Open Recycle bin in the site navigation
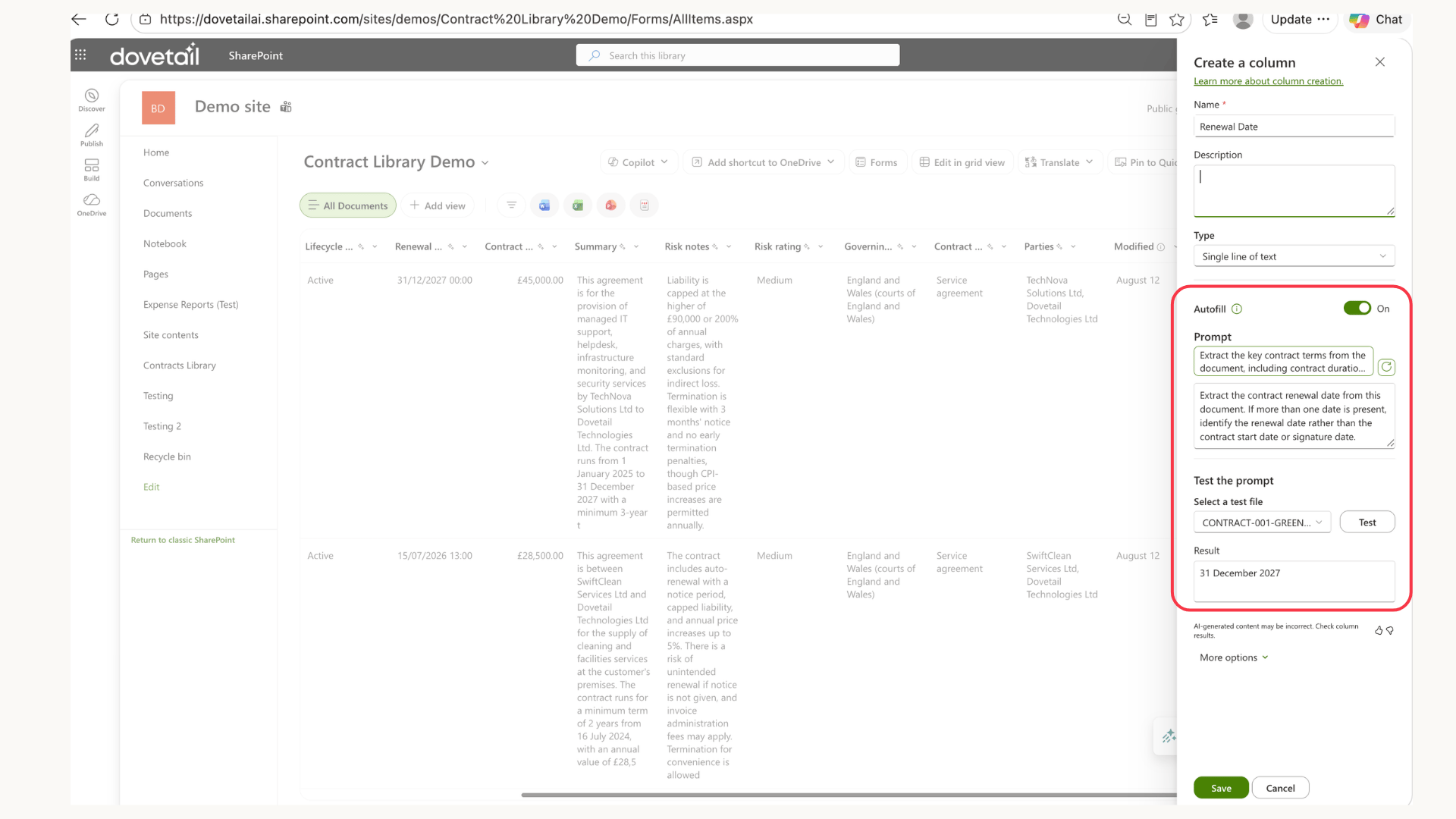Image resolution: width=1456 pixels, height=819 pixels. [167, 457]
